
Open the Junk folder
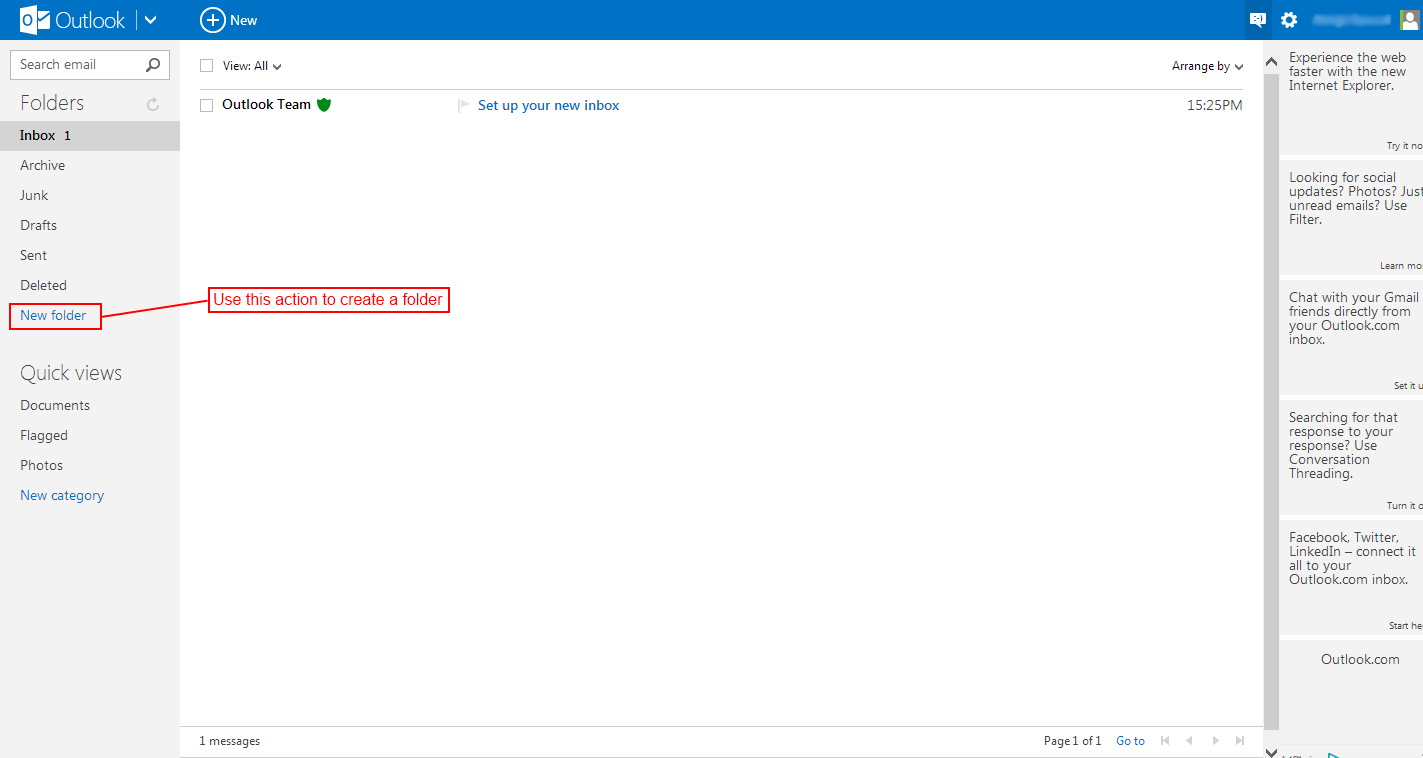coord(34,195)
